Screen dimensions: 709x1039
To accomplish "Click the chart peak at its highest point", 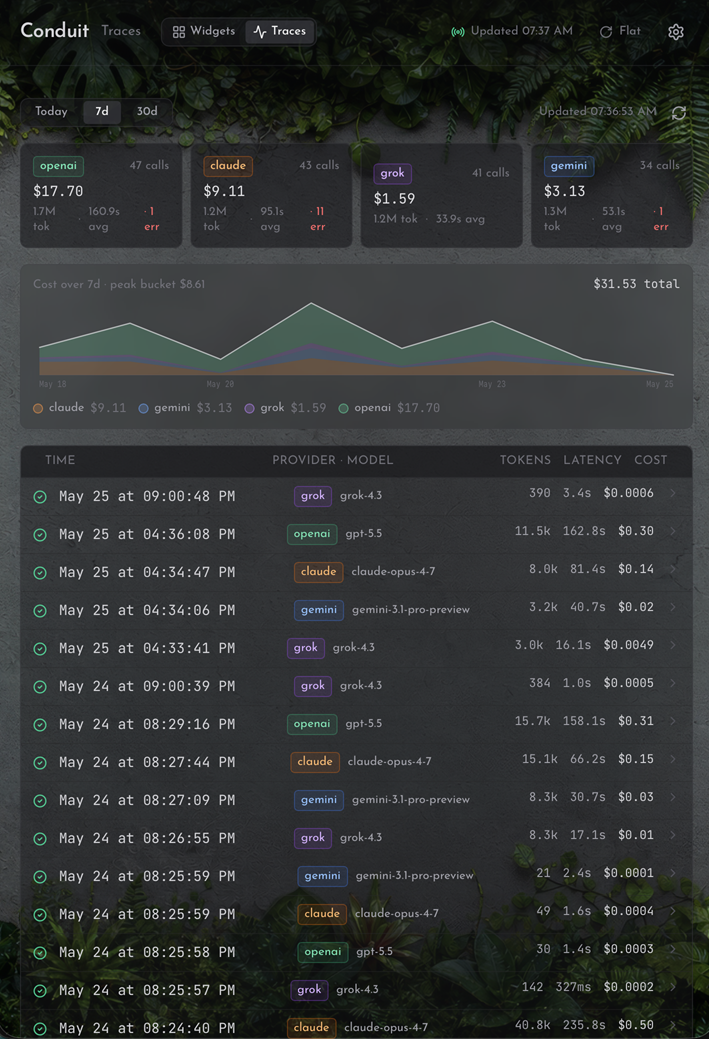I will (311, 303).
